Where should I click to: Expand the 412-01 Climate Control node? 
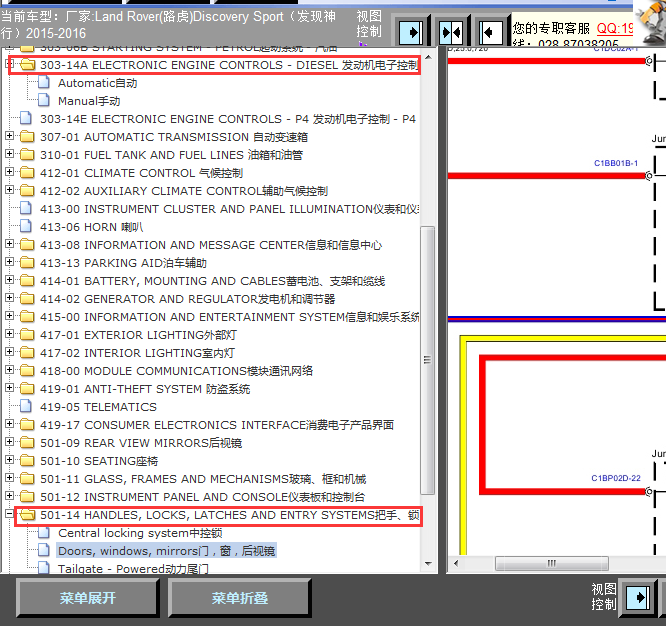9,172
